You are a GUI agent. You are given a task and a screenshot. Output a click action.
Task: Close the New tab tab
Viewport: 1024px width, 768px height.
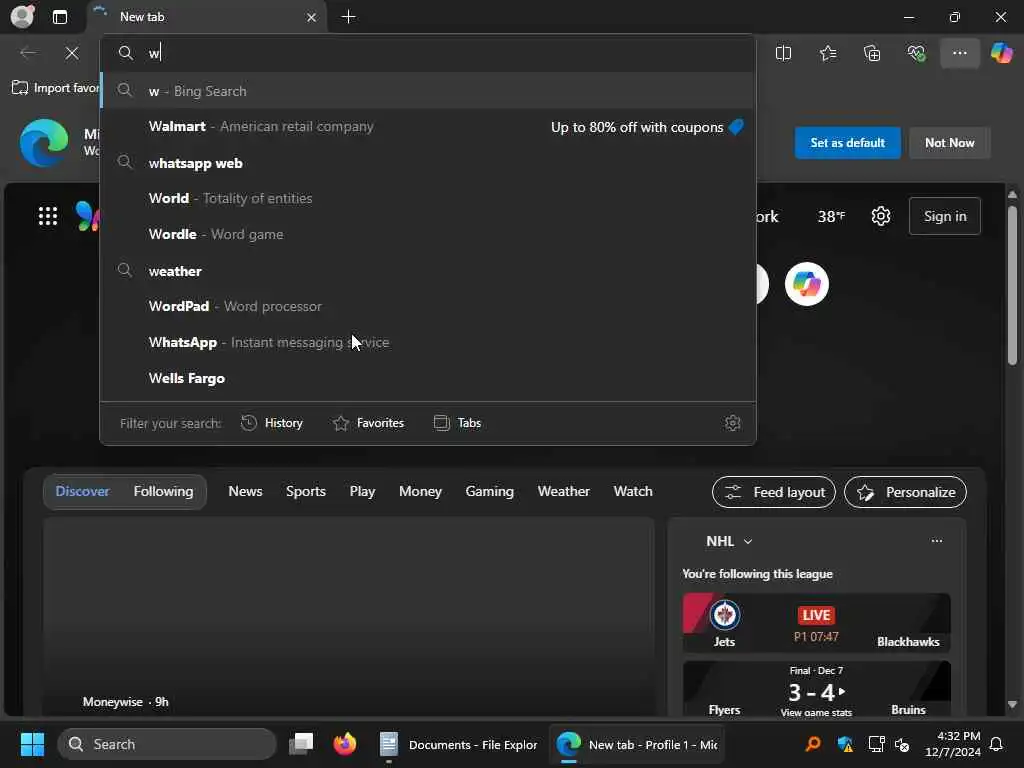point(312,18)
